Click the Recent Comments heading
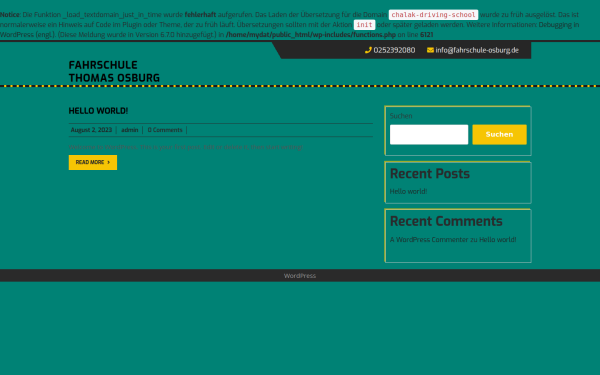 pos(446,221)
